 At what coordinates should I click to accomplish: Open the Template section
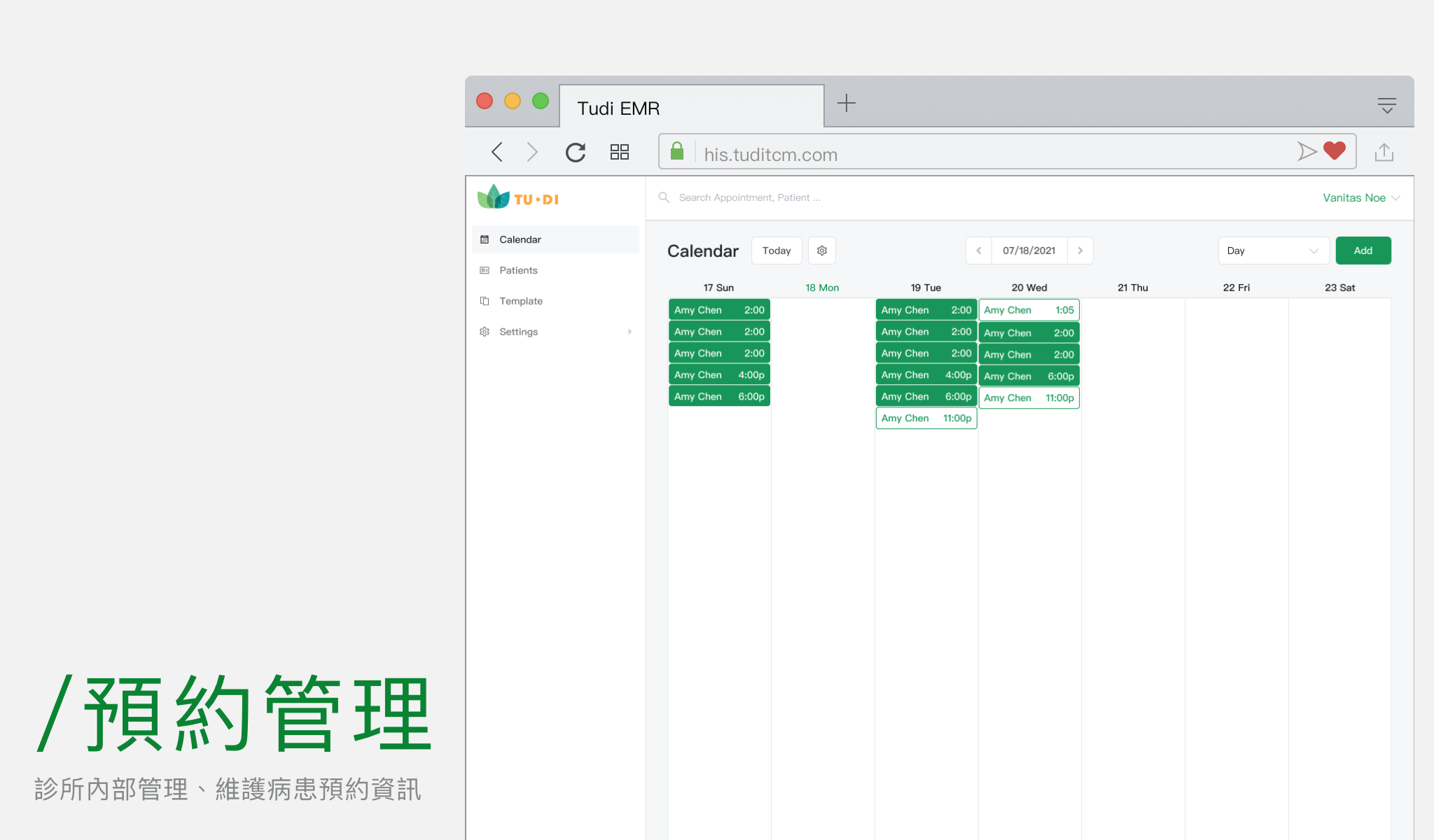(520, 300)
